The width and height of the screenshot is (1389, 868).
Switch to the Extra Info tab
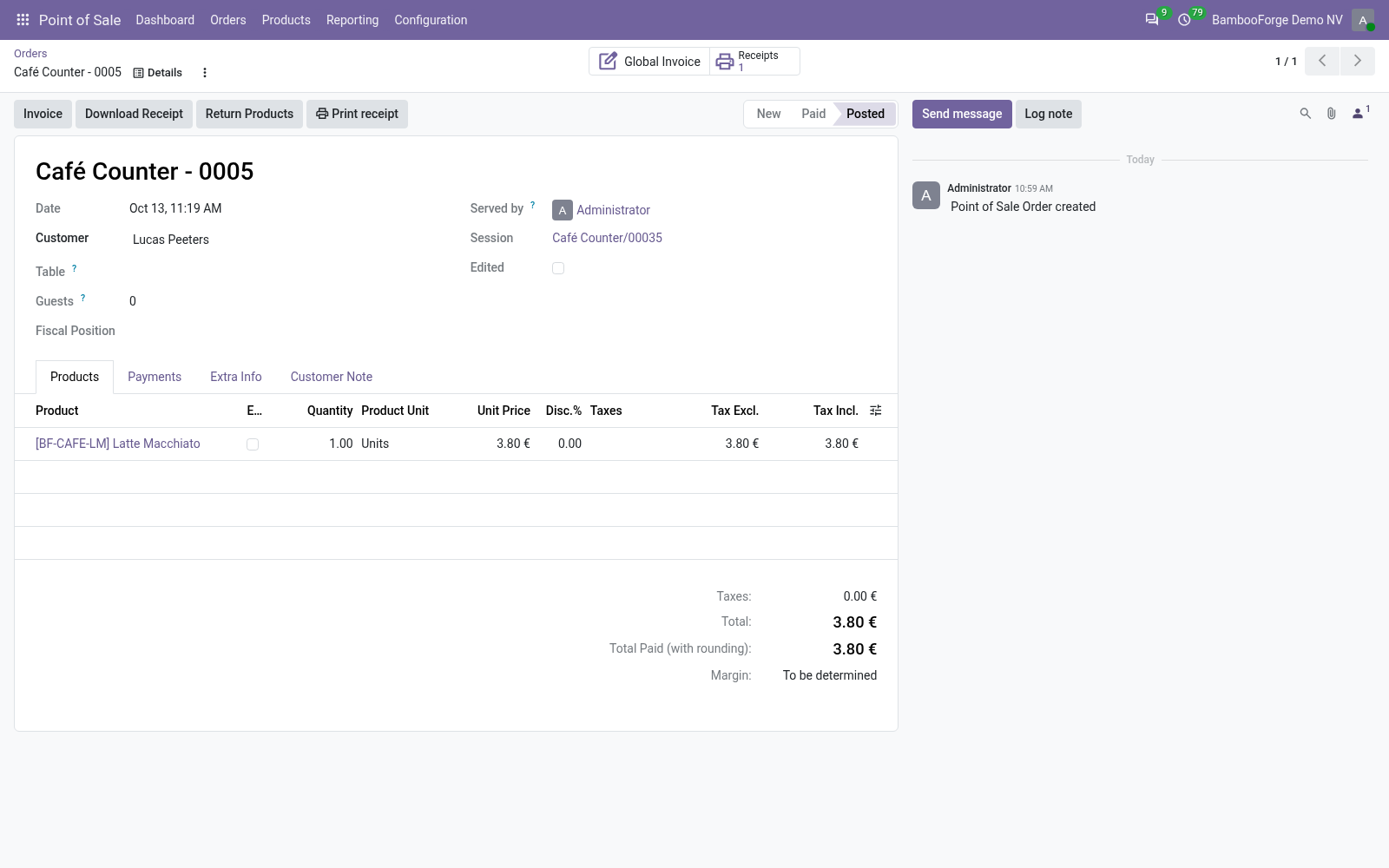[236, 377]
